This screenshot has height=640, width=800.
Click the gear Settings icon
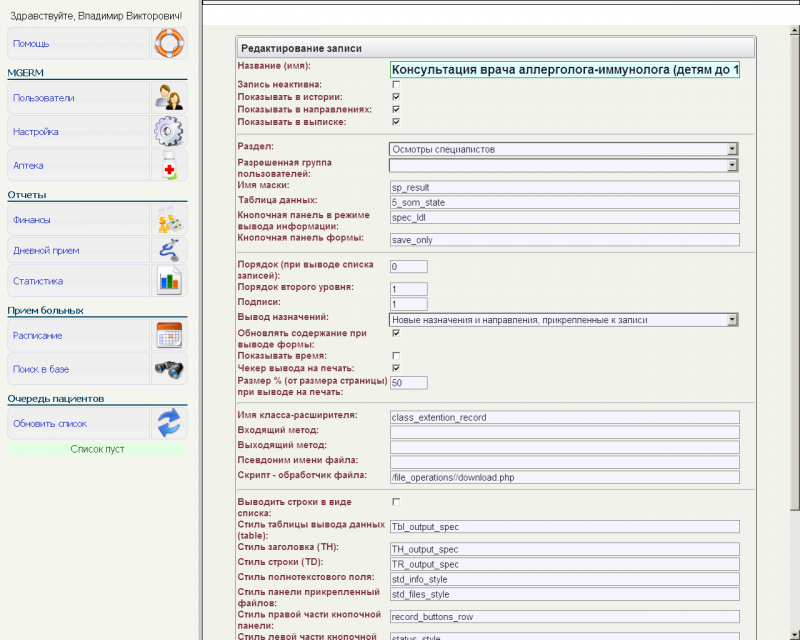(168, 132)
